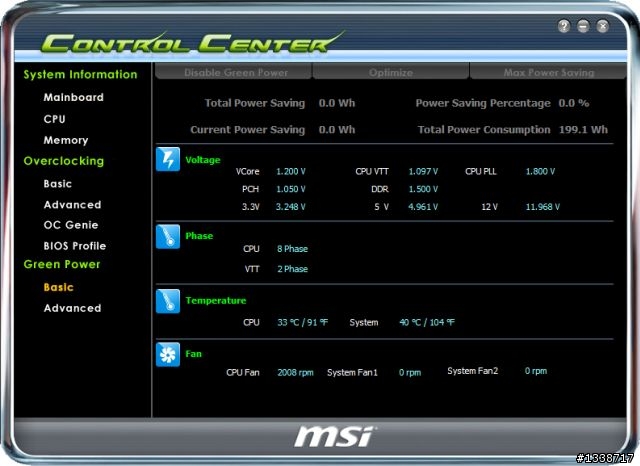Click System temperature 40 °C / 104 °F
This screenshot has height=466, width=640.
pyautogui.click(x=427, y=322)
